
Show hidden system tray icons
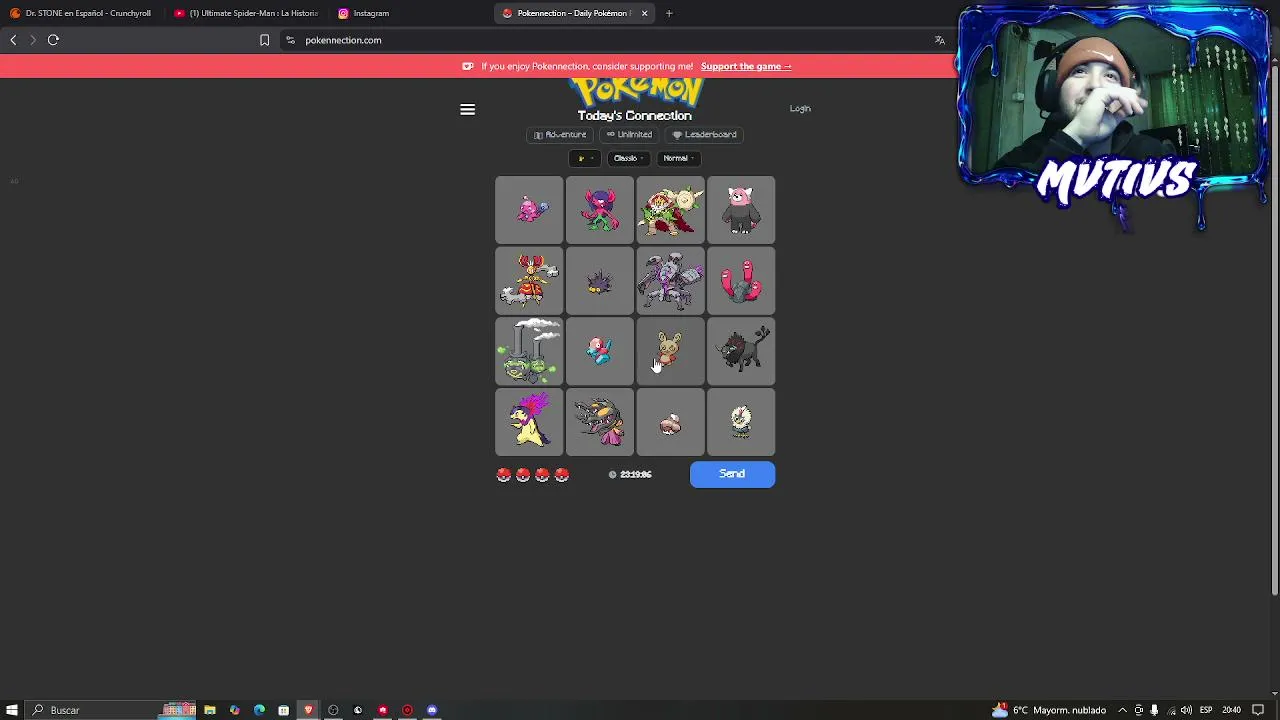[x=1122, y=710]
